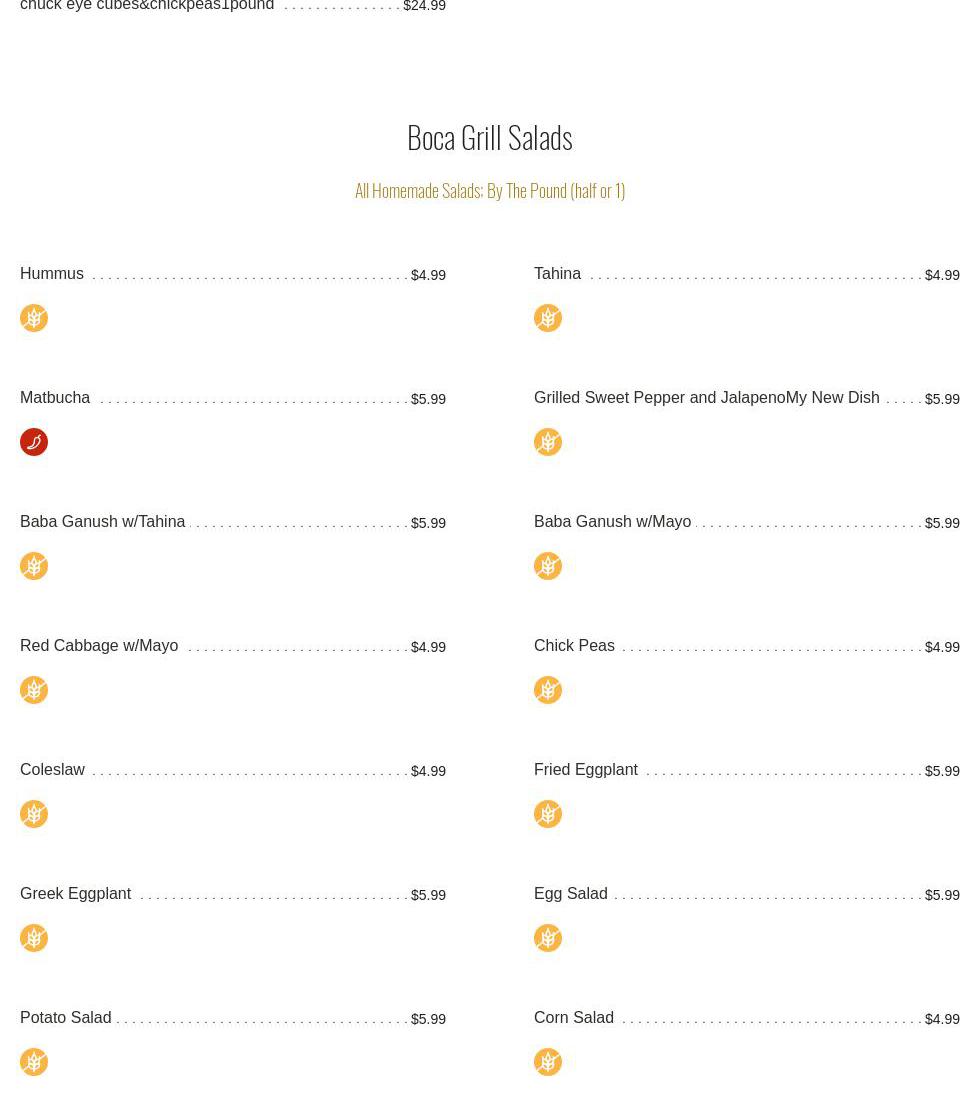Click the gluten-free icon under Egg Salad
This screenshot has height=1102, width=965.
click(x=548, y=938)
